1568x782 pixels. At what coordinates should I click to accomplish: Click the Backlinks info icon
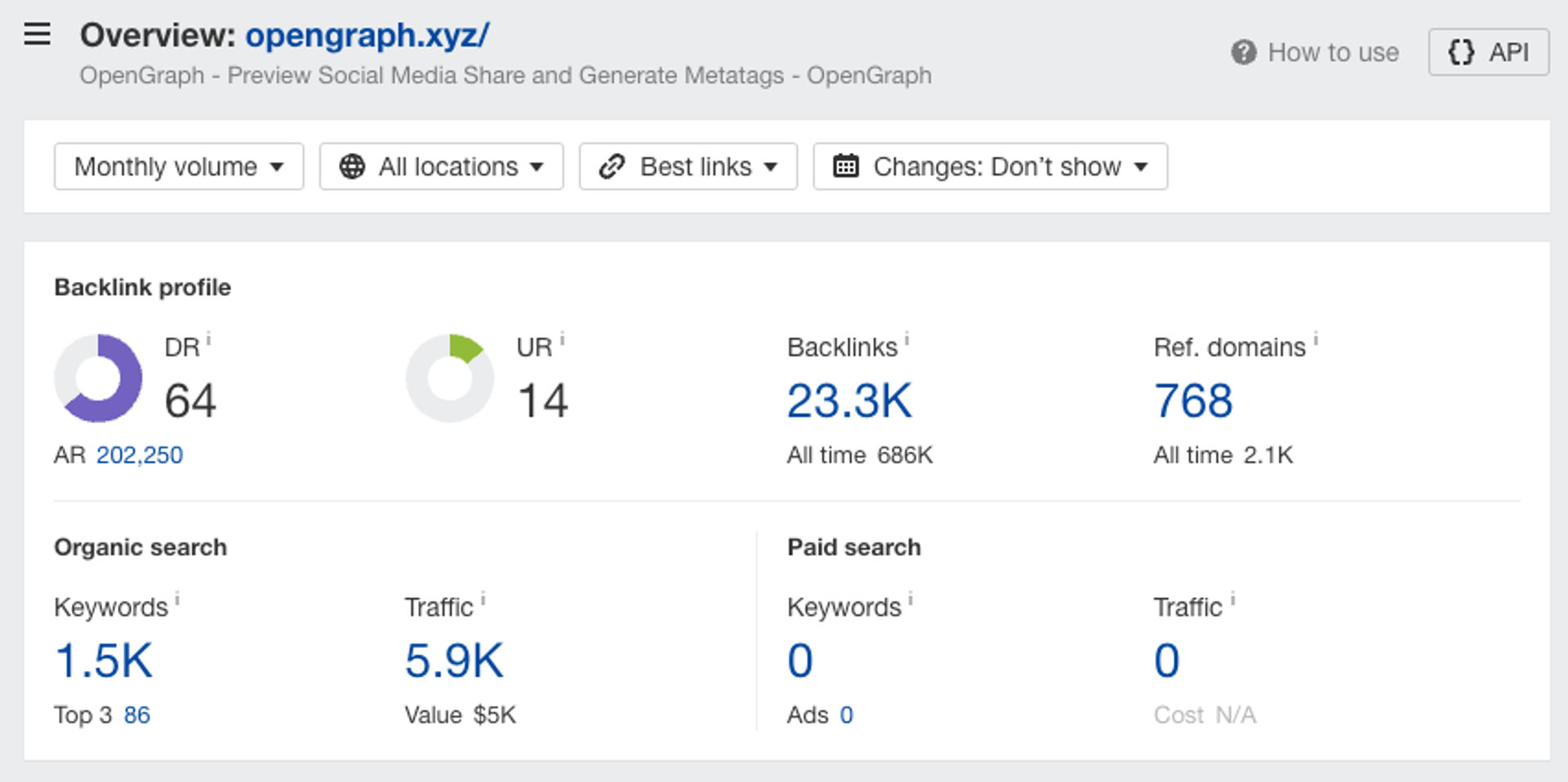pos(906,339)
